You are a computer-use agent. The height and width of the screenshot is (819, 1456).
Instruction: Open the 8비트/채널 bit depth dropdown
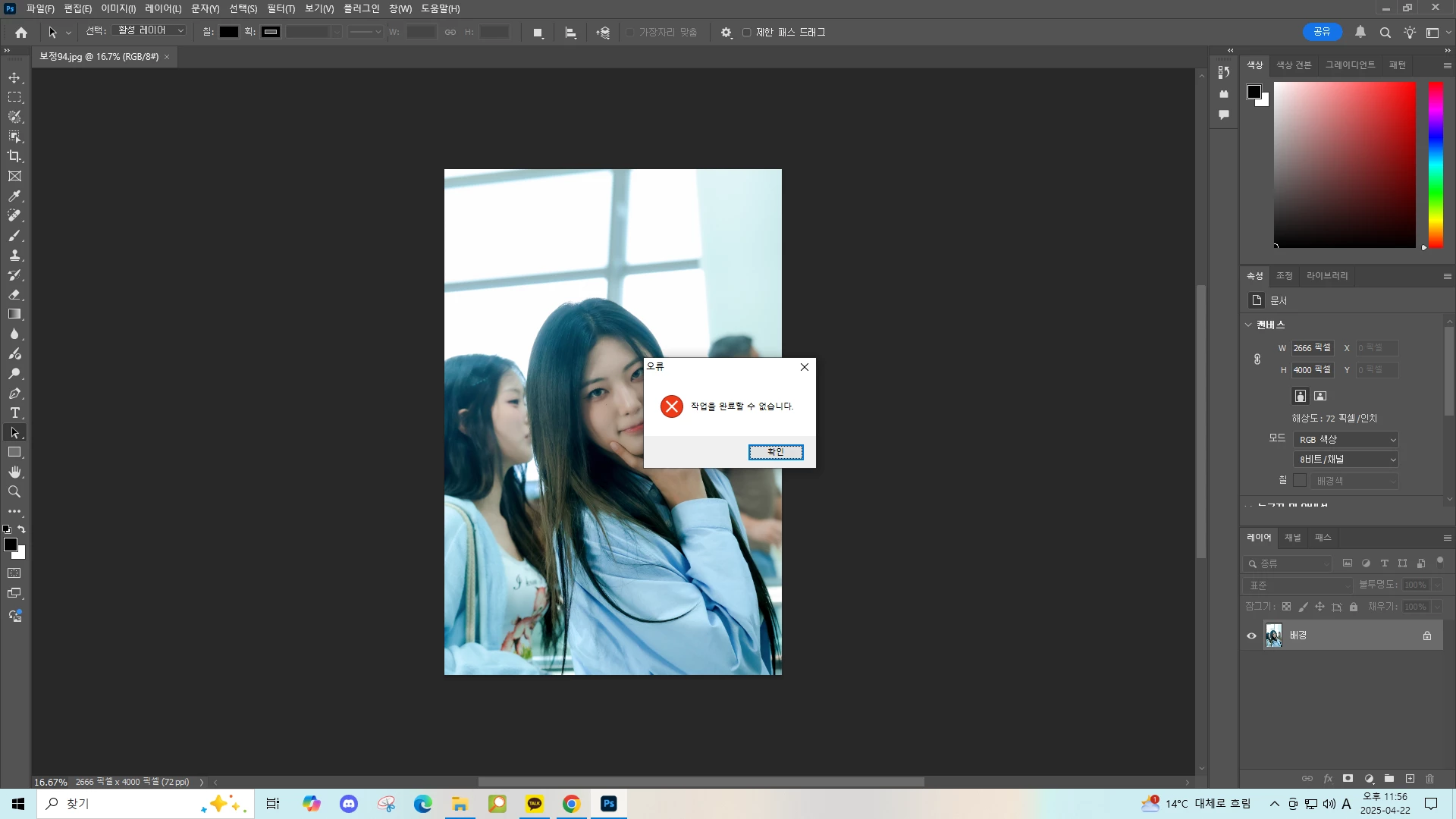pos(1345,460)
